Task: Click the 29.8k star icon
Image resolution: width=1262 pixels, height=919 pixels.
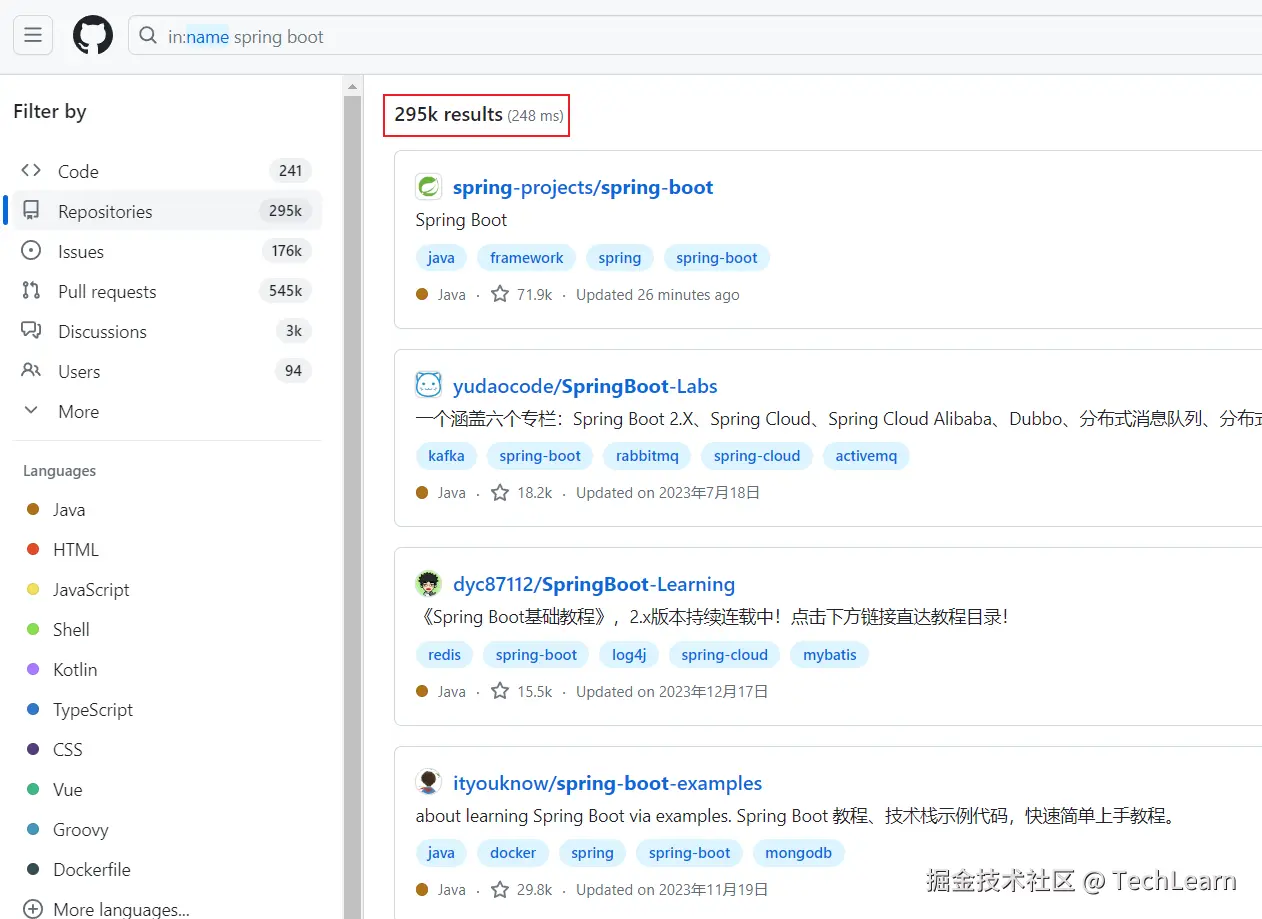Action: 500,889
